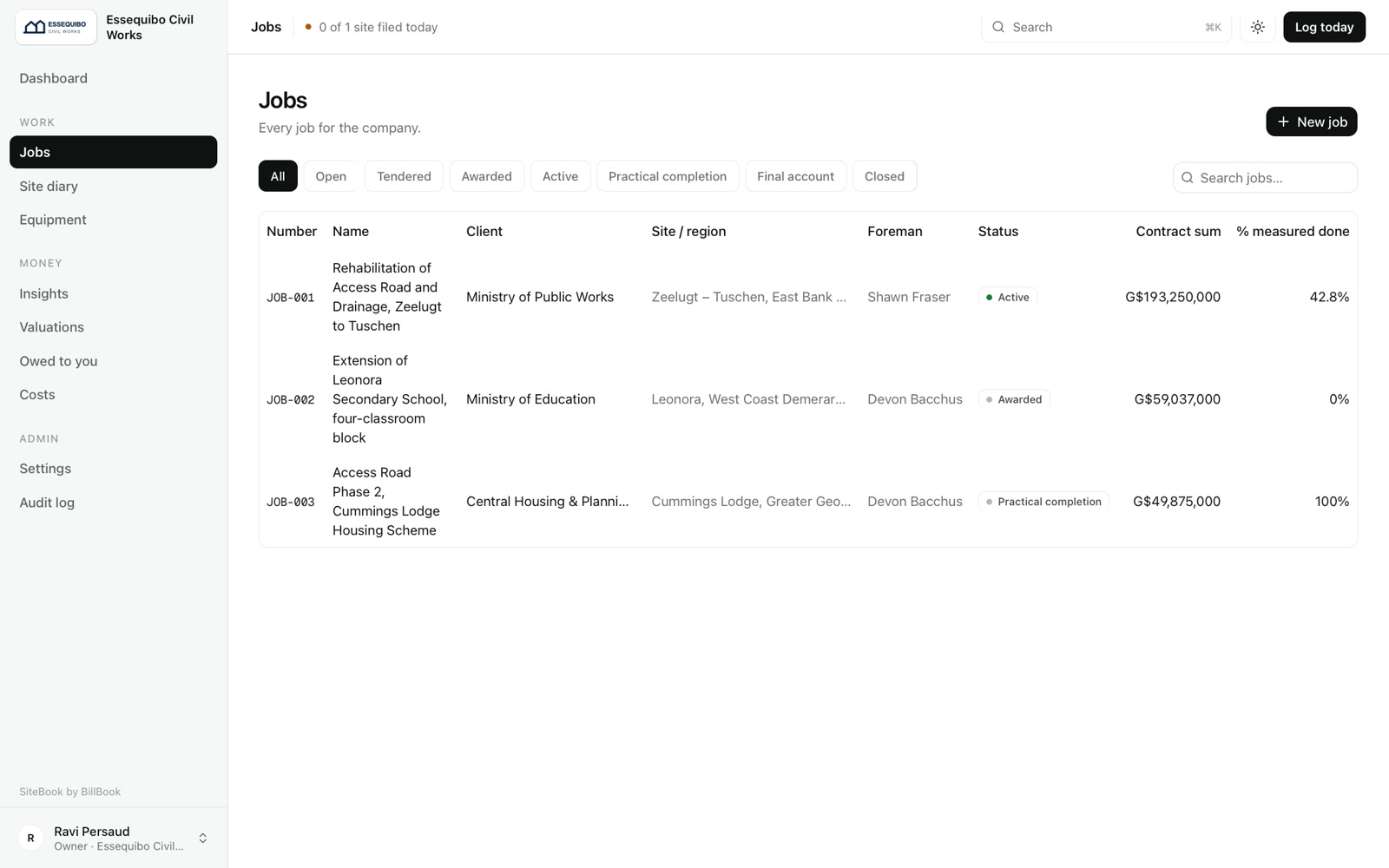Click Rehabilitation of Access Road job name
Viewport: 1389px width, 868px height.
pos(387,297)
